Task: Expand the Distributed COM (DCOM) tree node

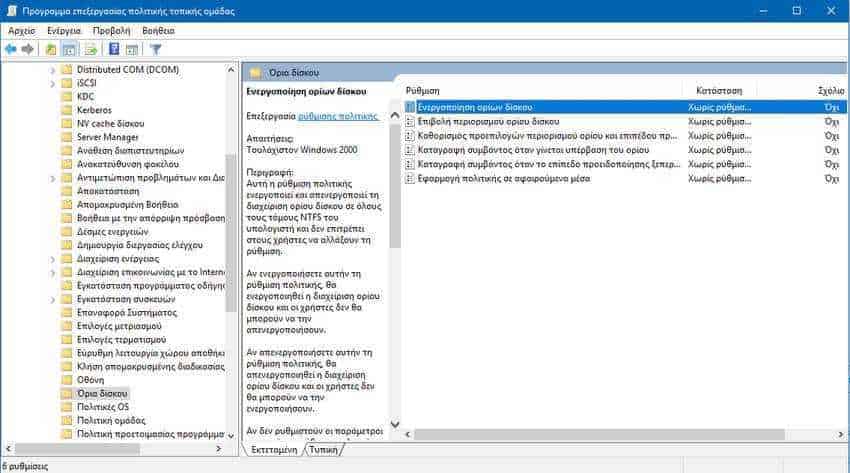Action: (53, 70)
